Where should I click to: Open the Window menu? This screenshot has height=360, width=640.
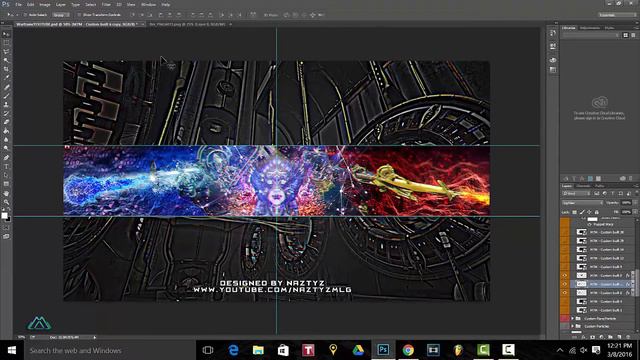click(x=148, y=4)
